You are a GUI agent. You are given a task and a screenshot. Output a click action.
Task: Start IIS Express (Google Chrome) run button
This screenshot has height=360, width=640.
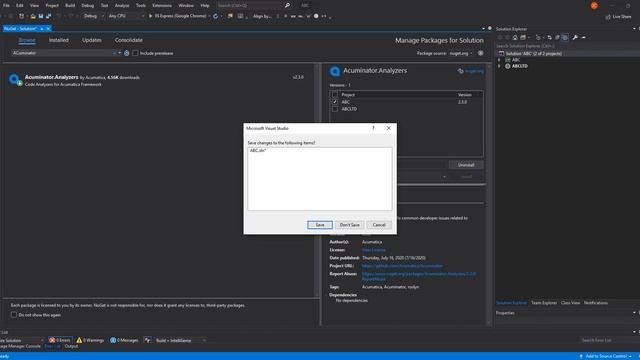pyautogui.click(x=179, y=16)
